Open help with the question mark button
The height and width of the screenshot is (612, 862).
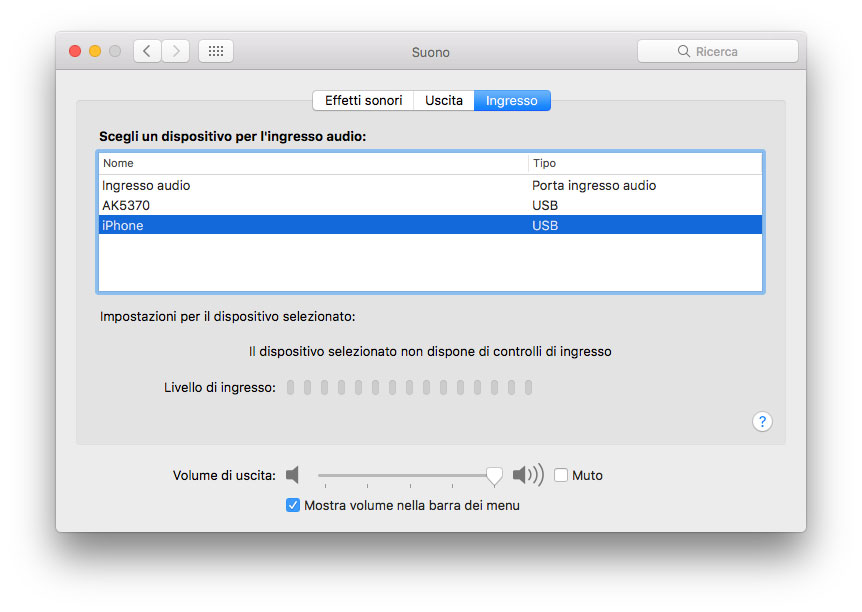tap(762, 422)
